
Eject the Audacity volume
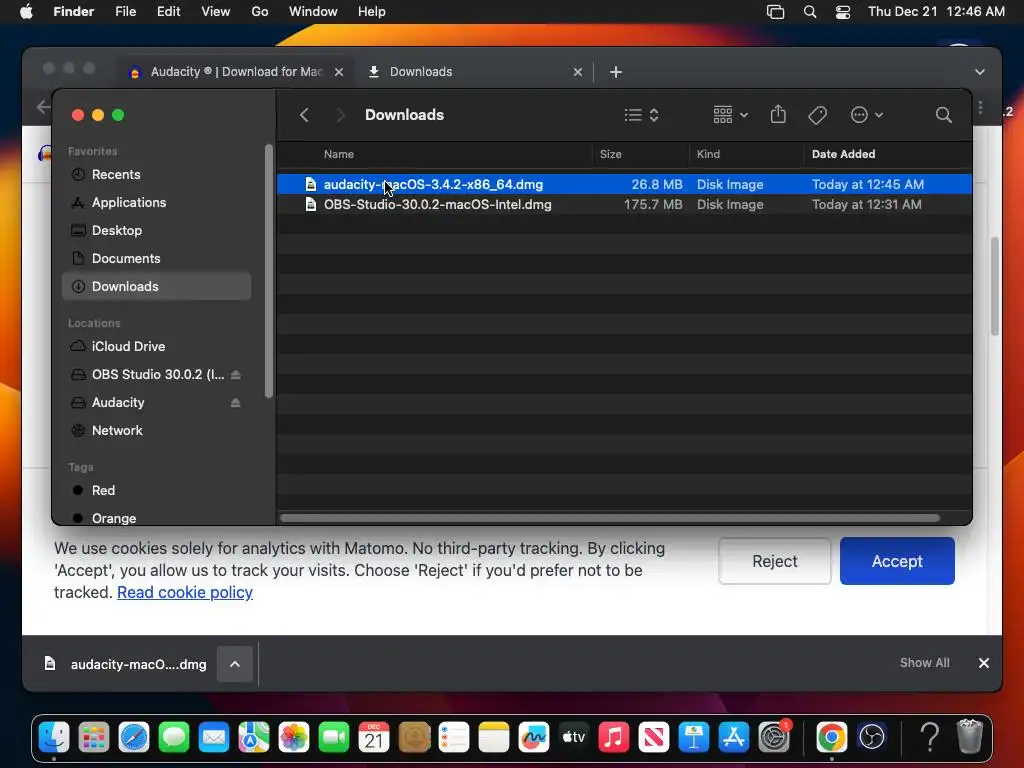236,403
